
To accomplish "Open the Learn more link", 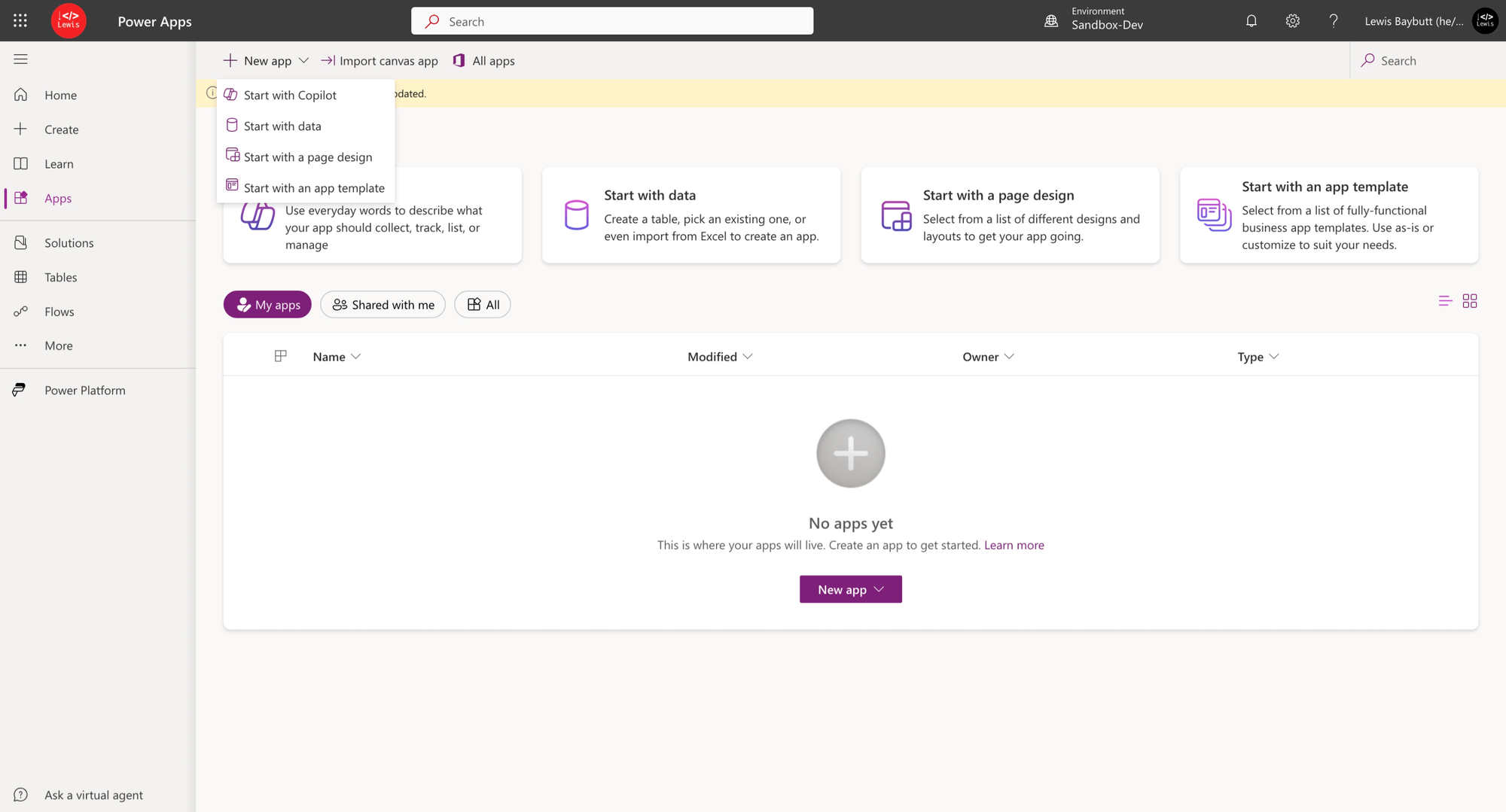I will click(x=1014, y=545).
